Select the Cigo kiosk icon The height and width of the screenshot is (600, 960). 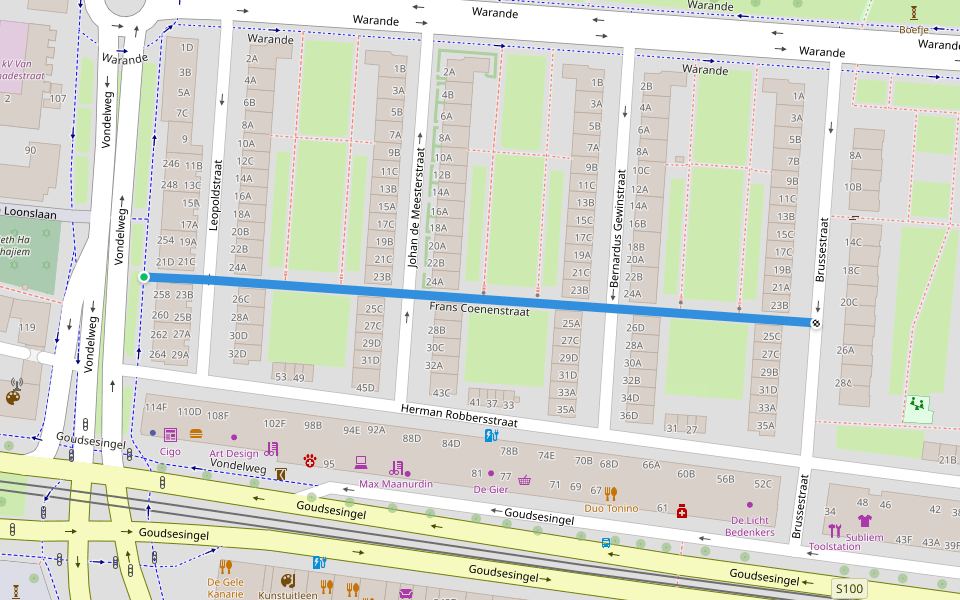170,435
